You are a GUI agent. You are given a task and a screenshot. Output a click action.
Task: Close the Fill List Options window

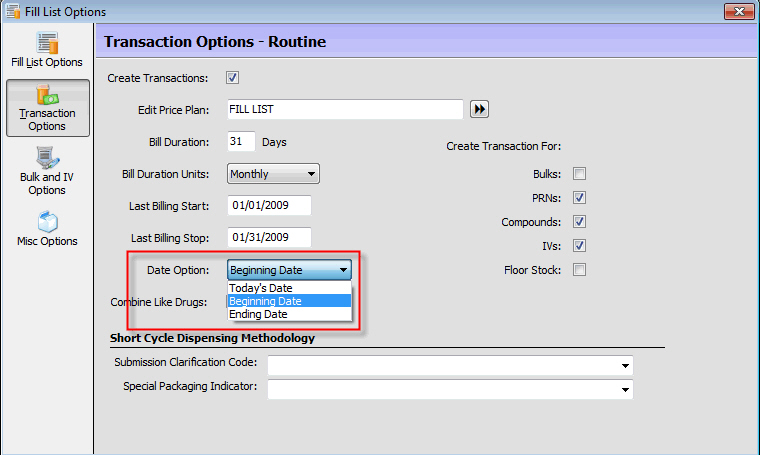pos(736,11)
